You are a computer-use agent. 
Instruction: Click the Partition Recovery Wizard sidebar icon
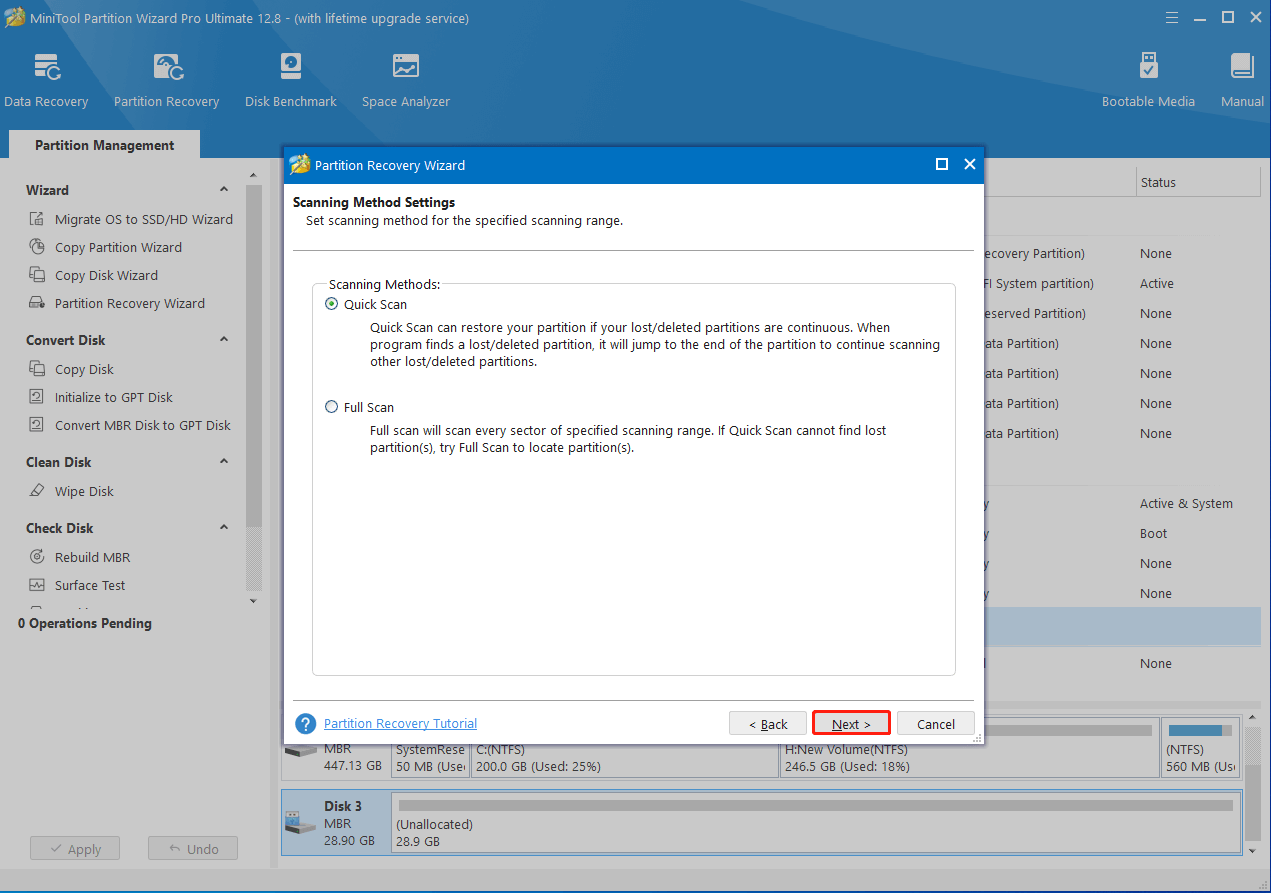tap(37, 303)
